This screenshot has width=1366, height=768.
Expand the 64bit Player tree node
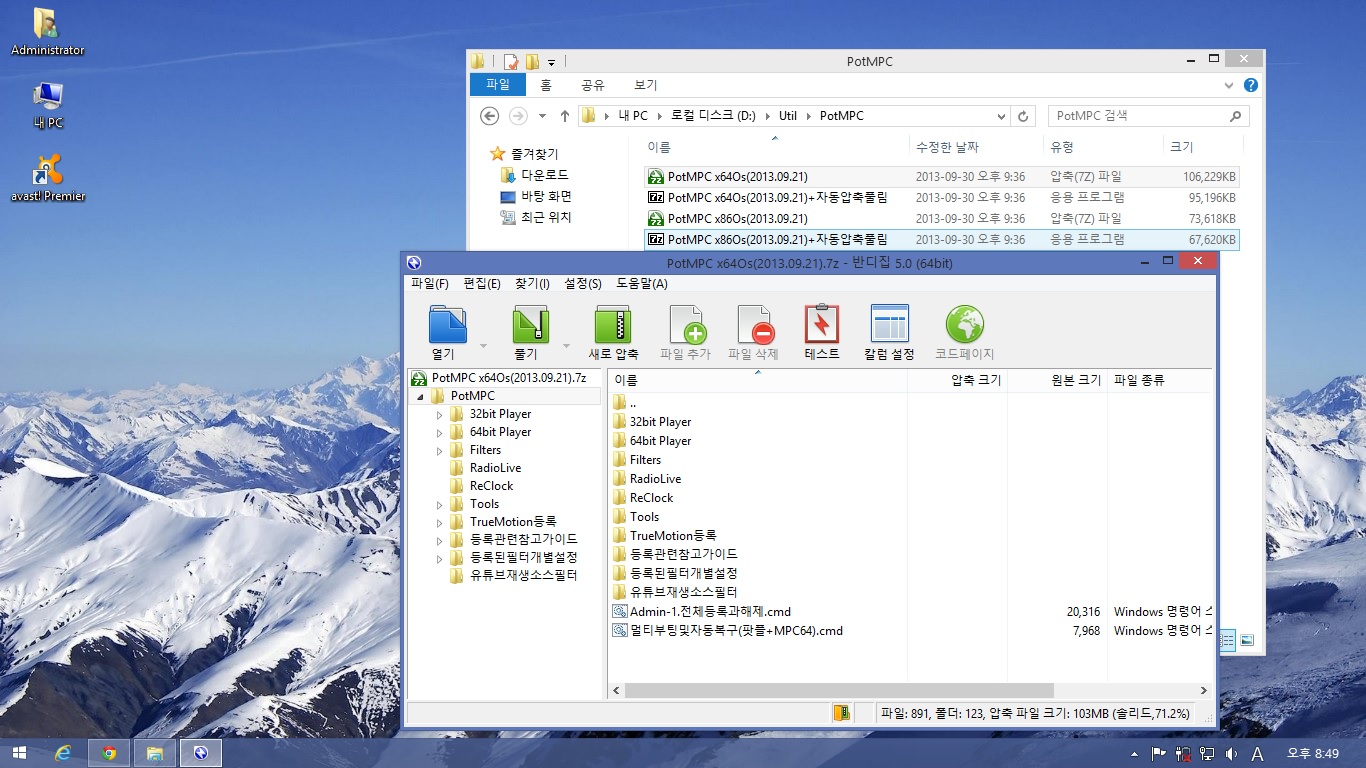(x=439, y=432)
